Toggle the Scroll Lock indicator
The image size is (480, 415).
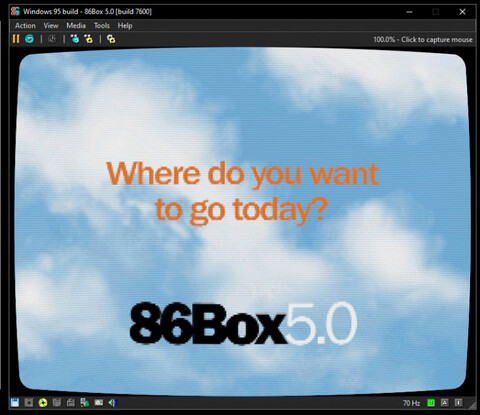(459, 403)
